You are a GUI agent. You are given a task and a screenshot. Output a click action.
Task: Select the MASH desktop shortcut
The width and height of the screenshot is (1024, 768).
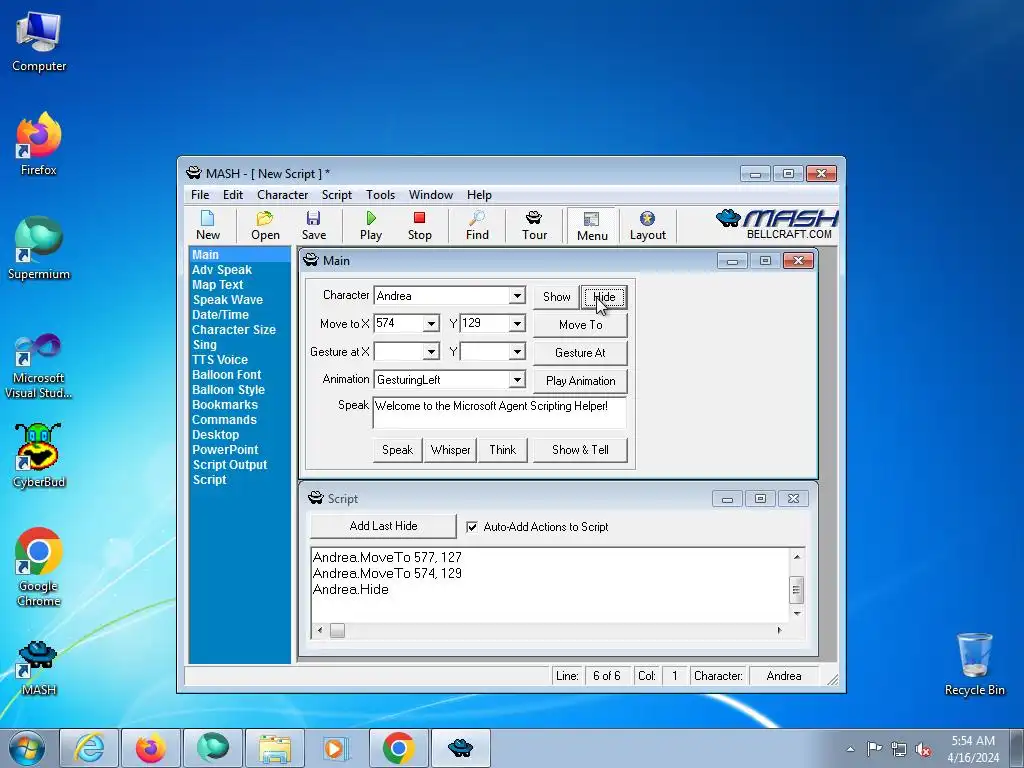39,668
